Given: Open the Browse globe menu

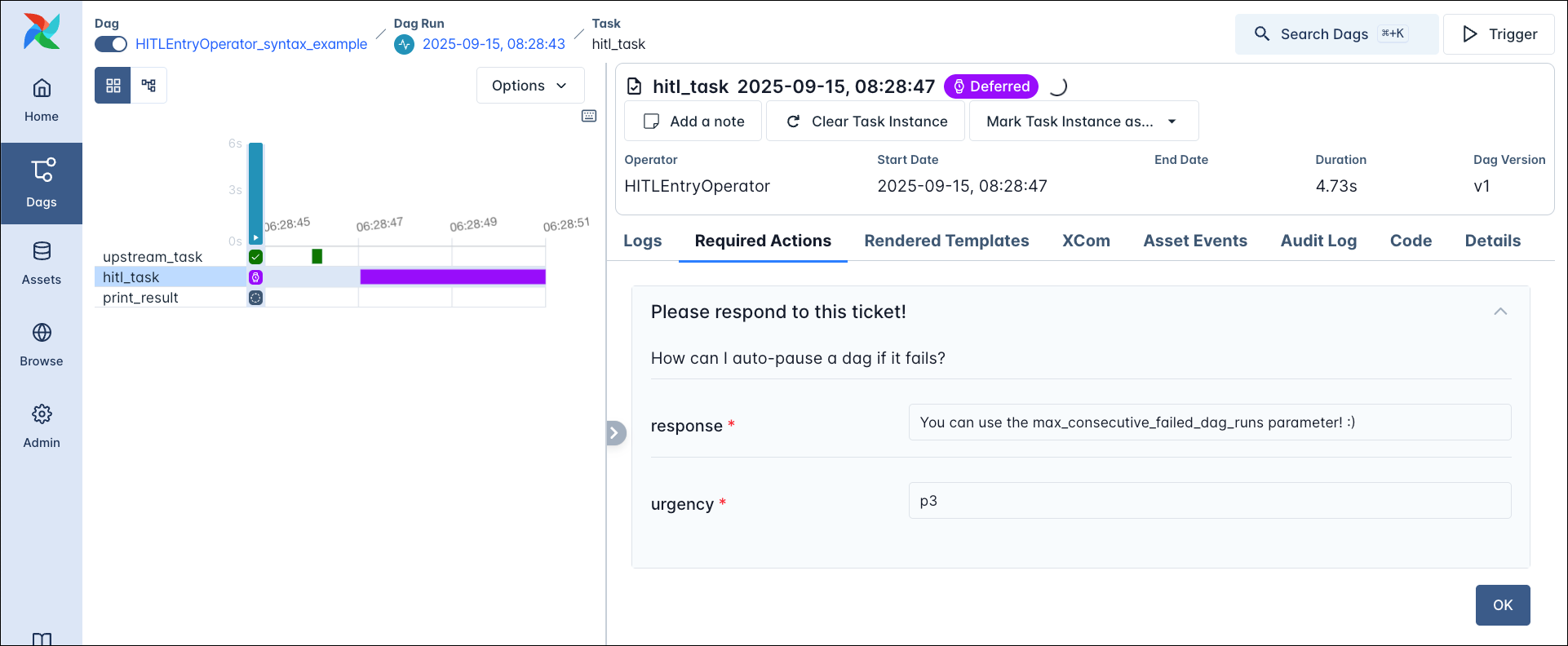Looking at the screenshot, I should tap(42, 344).
